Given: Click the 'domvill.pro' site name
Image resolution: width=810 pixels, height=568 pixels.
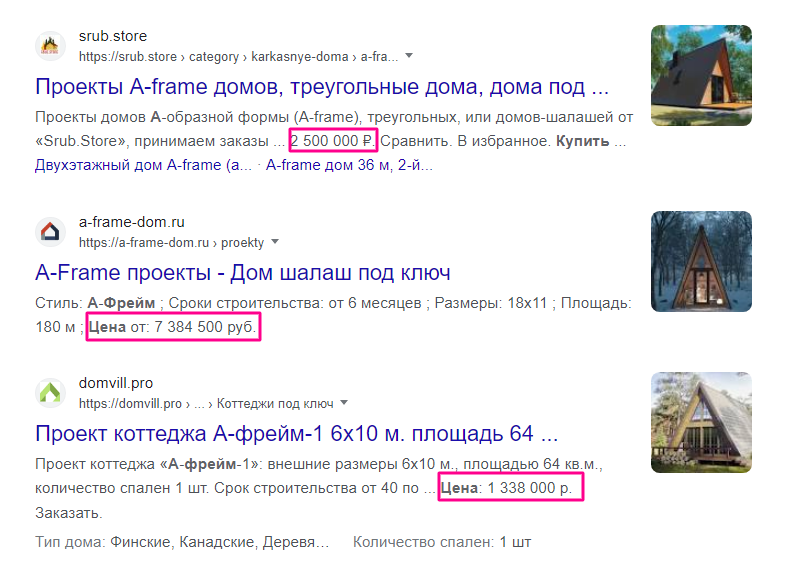Looking at the screenshot, I should click(116, 383).
